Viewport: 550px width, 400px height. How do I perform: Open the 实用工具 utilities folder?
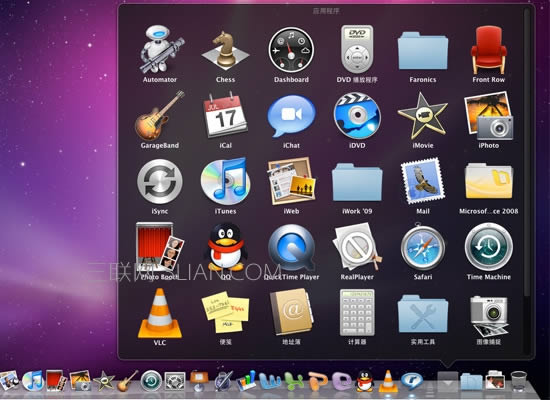click(423, 314)
